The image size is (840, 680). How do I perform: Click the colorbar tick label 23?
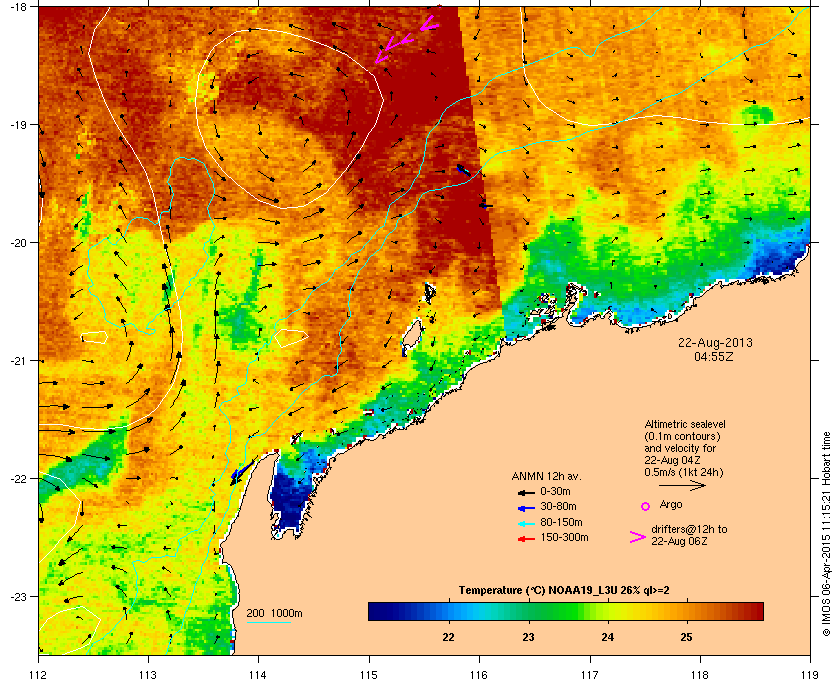pos(528,637)
